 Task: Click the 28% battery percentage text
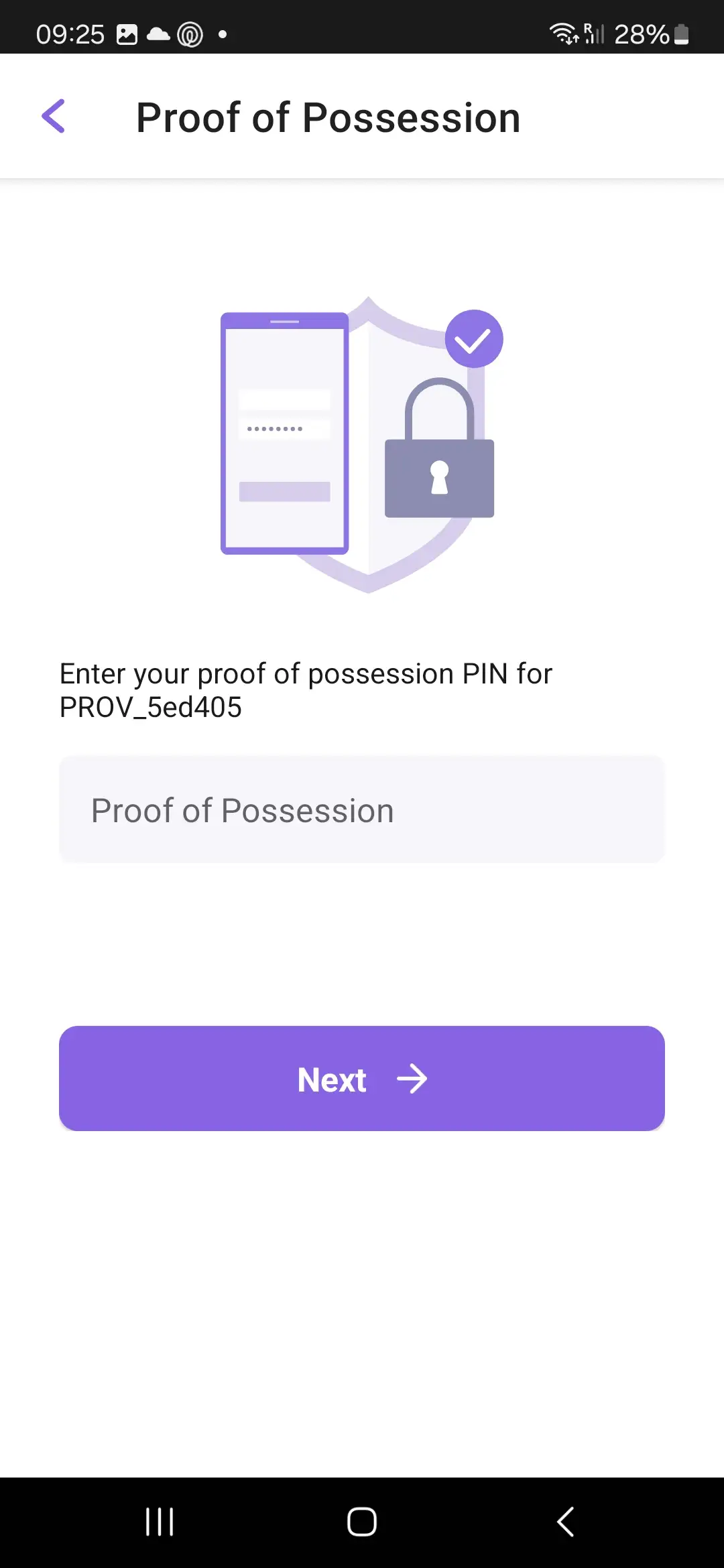[x=642, y=34]
